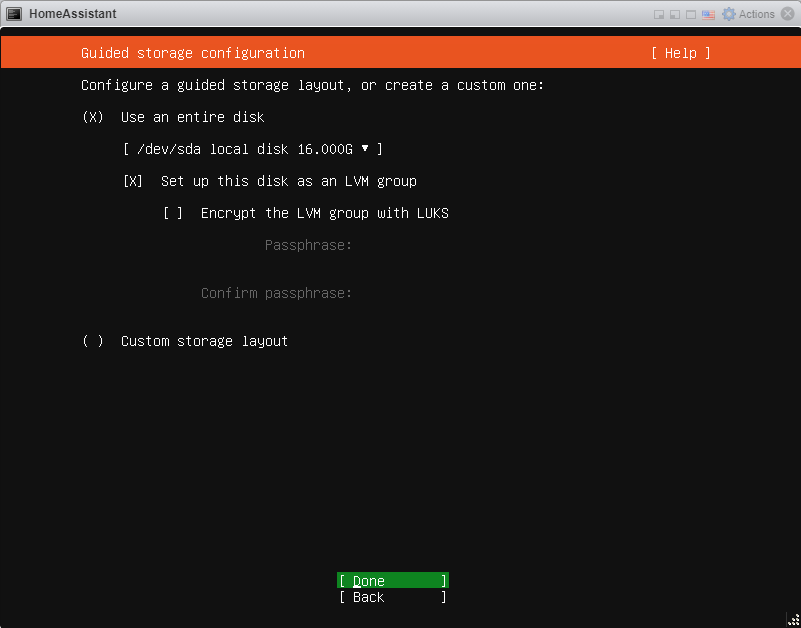Open the Help menu in installer header
Viewport: 801px width, 628px height.
(x=680, y=53)
